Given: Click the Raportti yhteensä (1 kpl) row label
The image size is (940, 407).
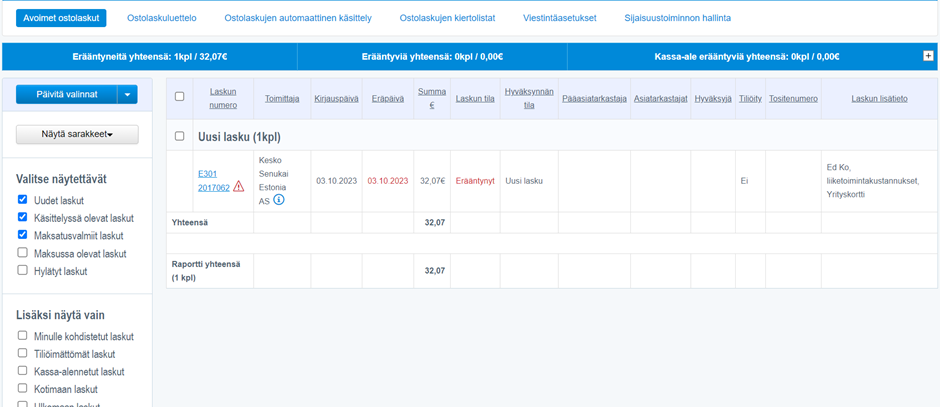Looking at the screenshot, I should [x=206, y=271].
